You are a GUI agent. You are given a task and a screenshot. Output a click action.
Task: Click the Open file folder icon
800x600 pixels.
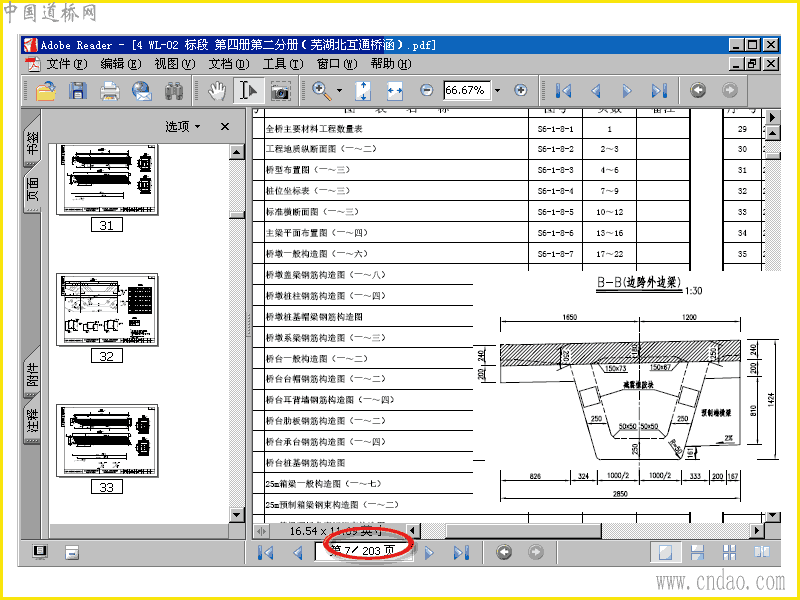point(46,91)
